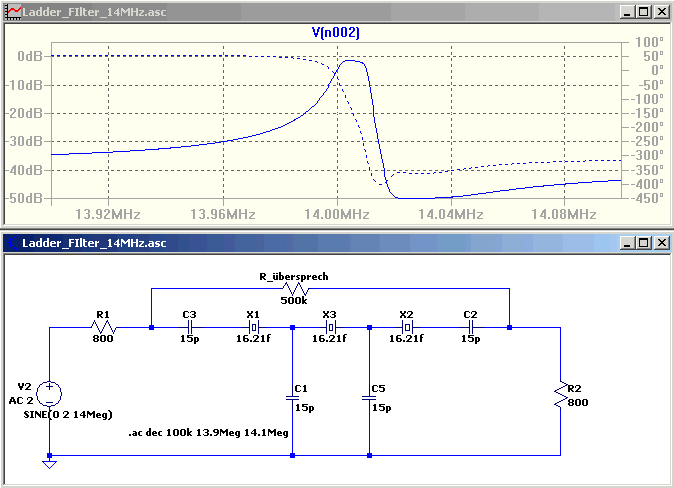674x488 pixels.
Task: Select crystal X2 symbol in the schematic
Action: click(x=407, y=328)
